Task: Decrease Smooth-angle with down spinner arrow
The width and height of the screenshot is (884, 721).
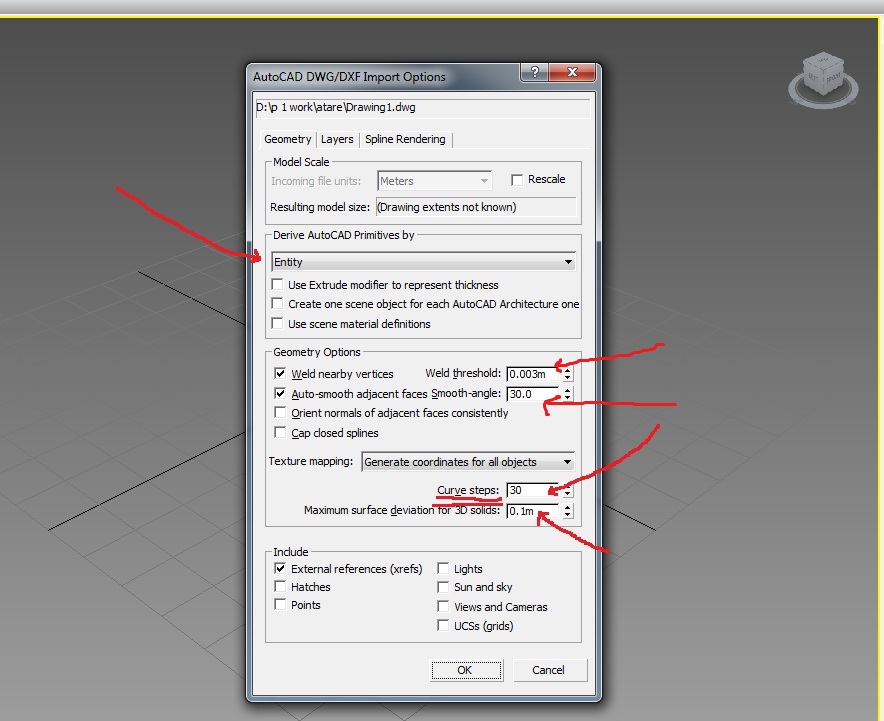Action: [567, 397]
